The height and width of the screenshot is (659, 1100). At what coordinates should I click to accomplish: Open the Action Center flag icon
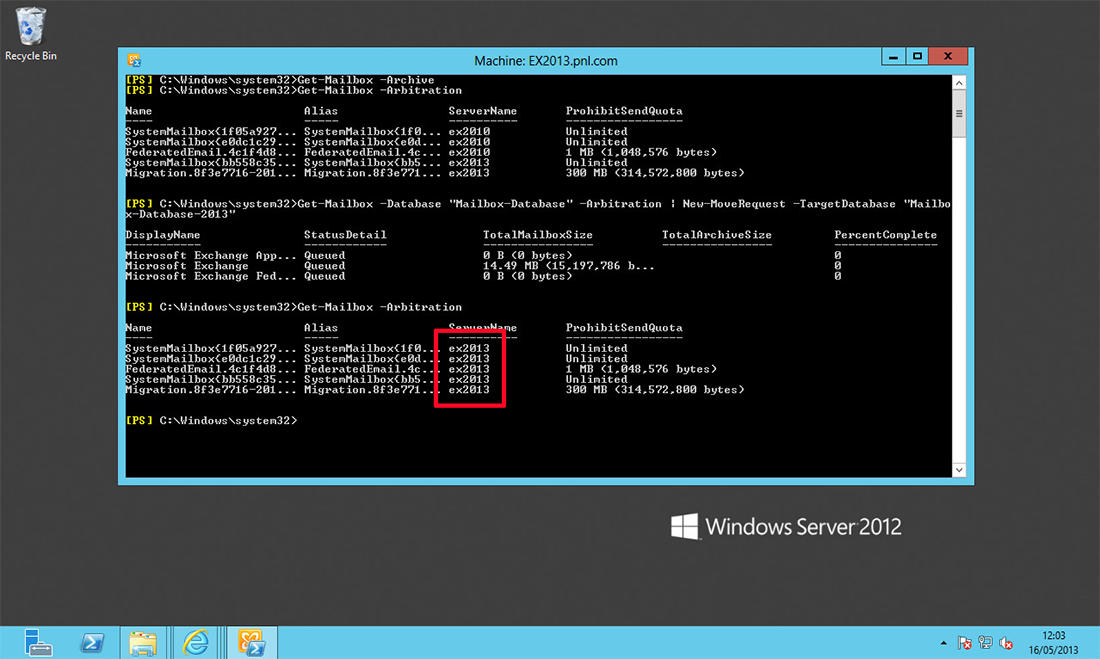[x=965, y=643]
